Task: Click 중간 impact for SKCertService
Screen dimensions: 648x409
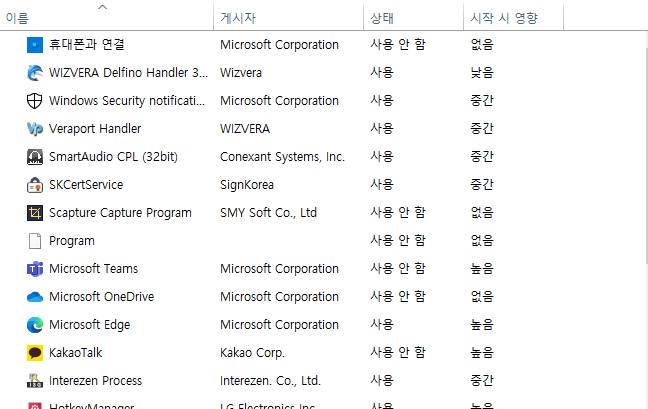Action: pyautogui.click(x=482, y=185)
